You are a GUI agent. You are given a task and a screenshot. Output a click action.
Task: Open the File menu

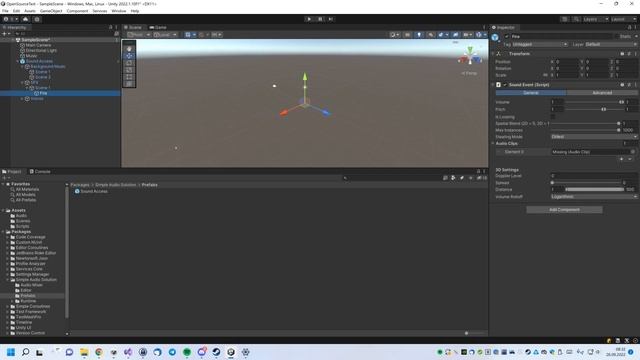tap(5, 11)
